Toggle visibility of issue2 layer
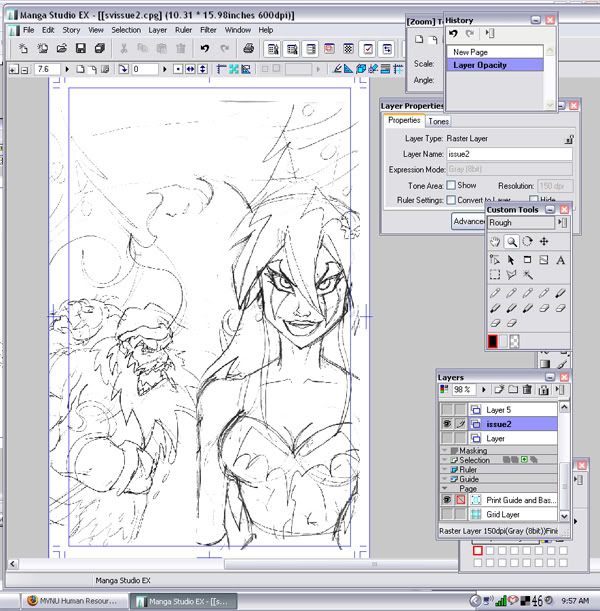The image size is (600, 611). (x=446, y=424)
